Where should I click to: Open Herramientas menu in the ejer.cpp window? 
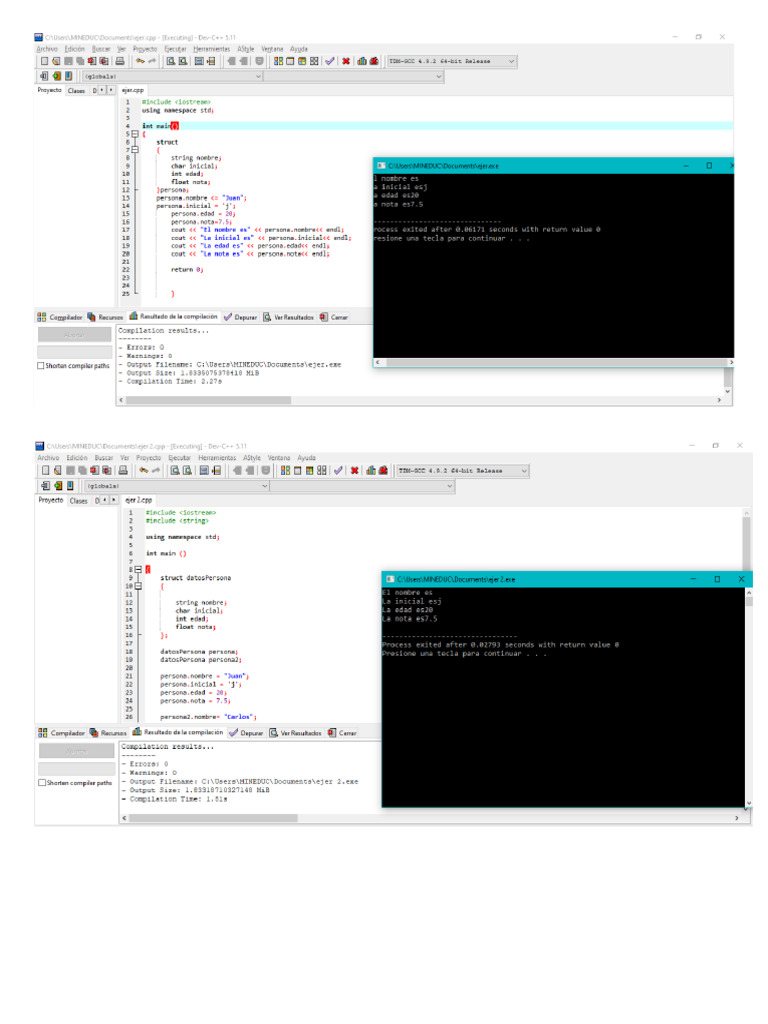tap(211, 48)
